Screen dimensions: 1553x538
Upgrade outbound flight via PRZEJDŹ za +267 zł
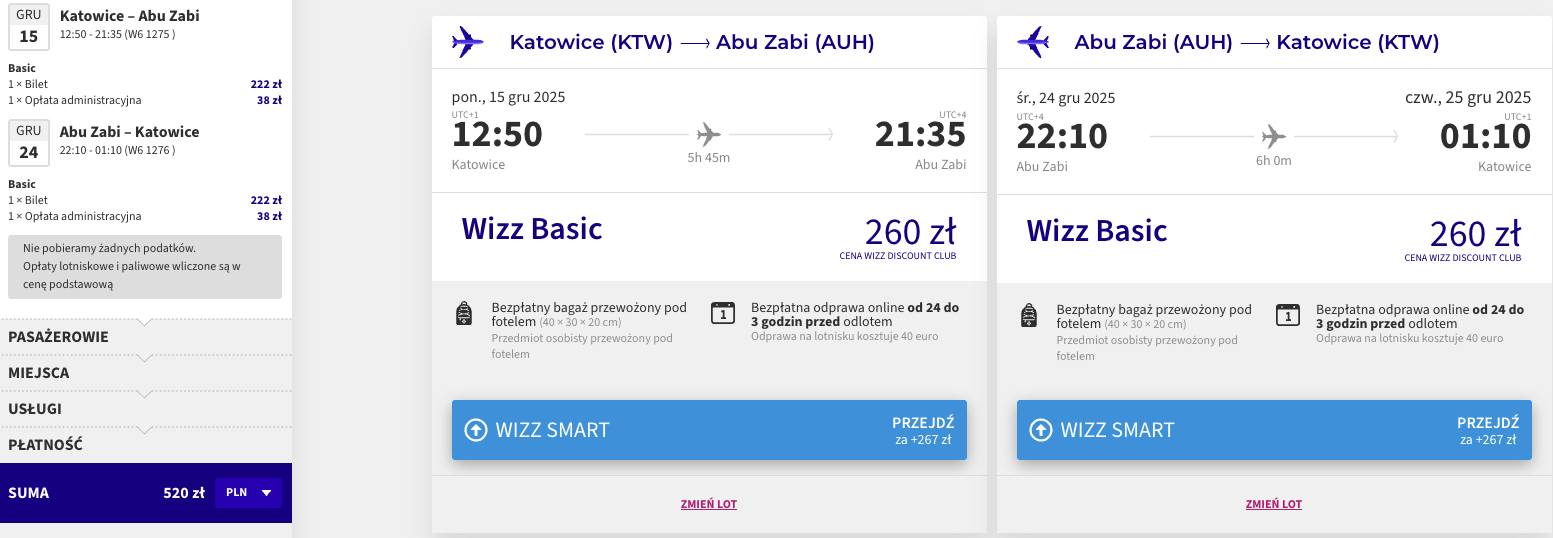pyautogui.click(x=922, y=430)
